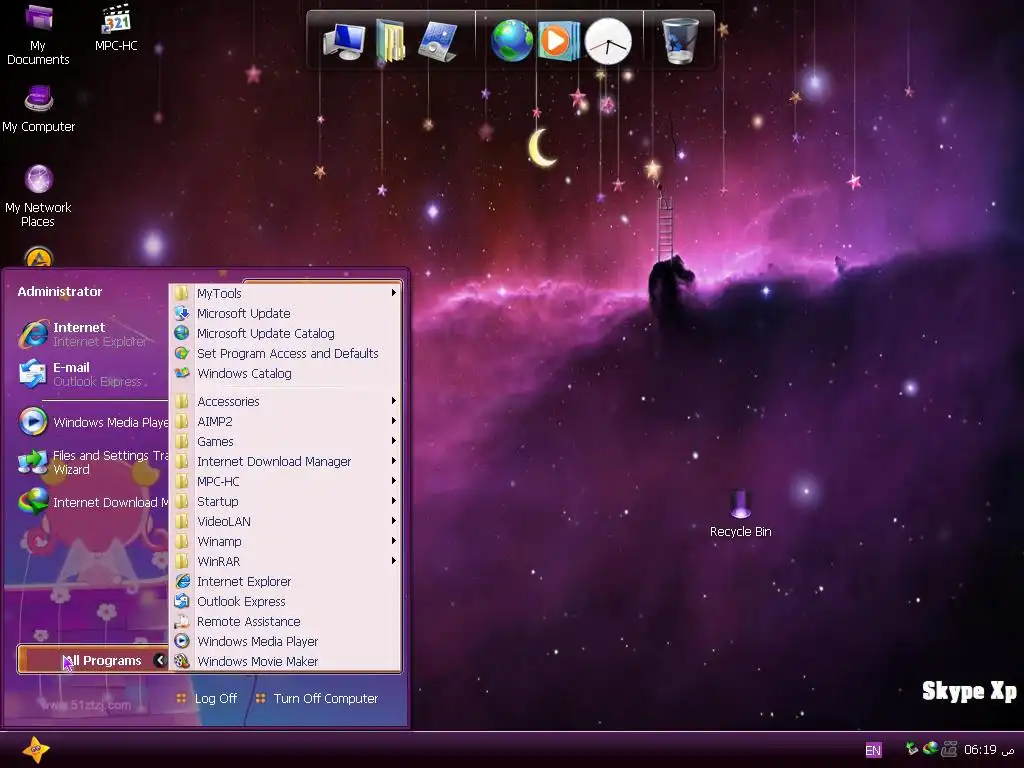Open Files and Settings Transfer Wizard
Screen dimensions: 1024x768
point(91,462)
